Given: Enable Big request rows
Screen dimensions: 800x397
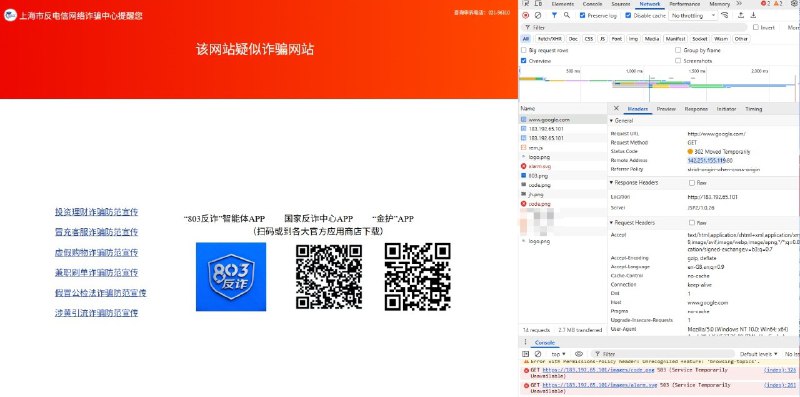Looking at the screenshot, I should click(523, 50).
